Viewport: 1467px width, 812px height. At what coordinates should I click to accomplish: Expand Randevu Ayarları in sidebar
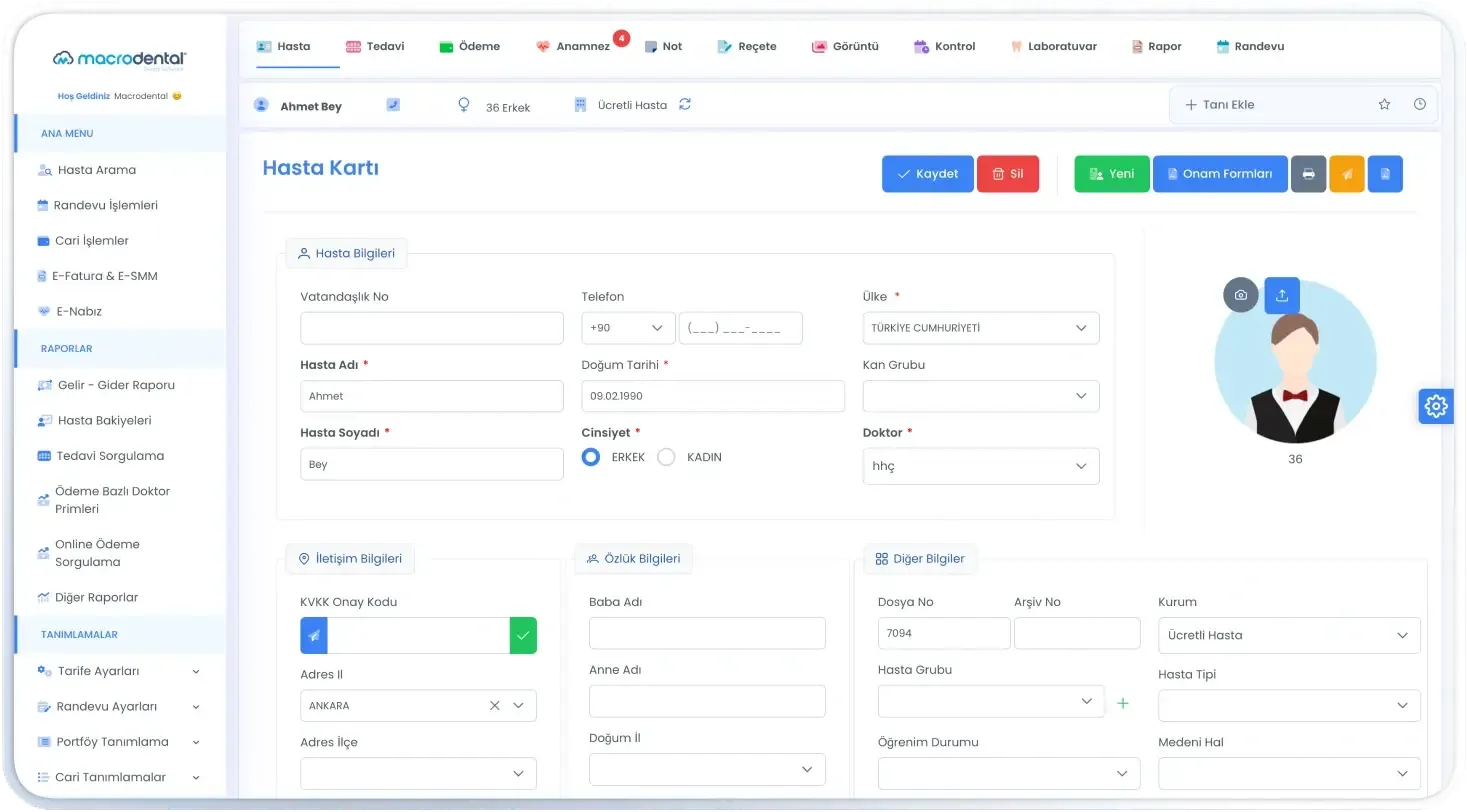(x=118, y=706)
